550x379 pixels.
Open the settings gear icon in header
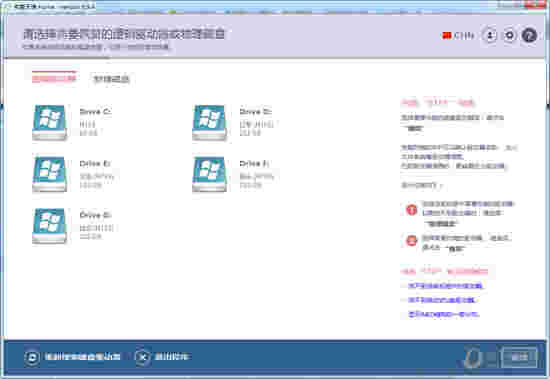510,35
